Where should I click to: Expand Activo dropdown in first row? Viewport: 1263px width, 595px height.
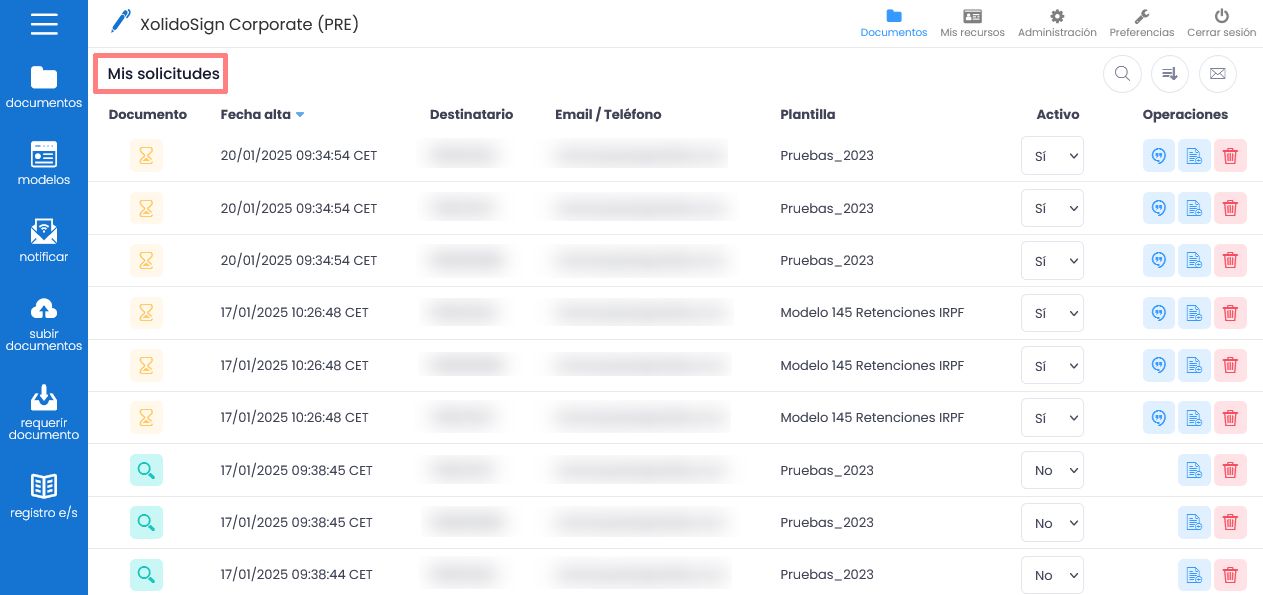[x=1052, y=155]
